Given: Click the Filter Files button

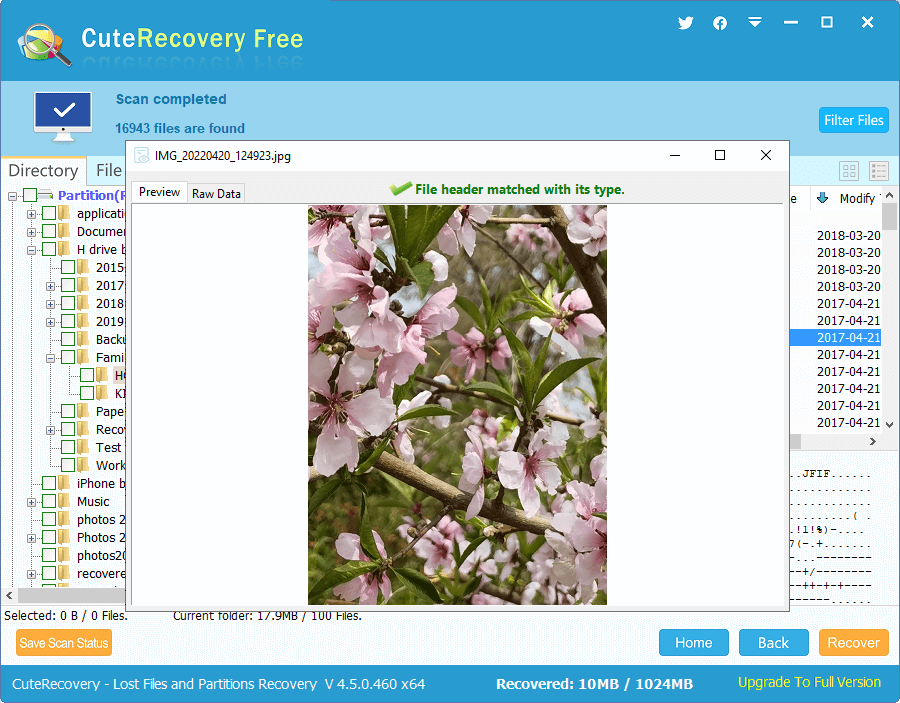Looking at the screenshot, I should tap(853, 120).
